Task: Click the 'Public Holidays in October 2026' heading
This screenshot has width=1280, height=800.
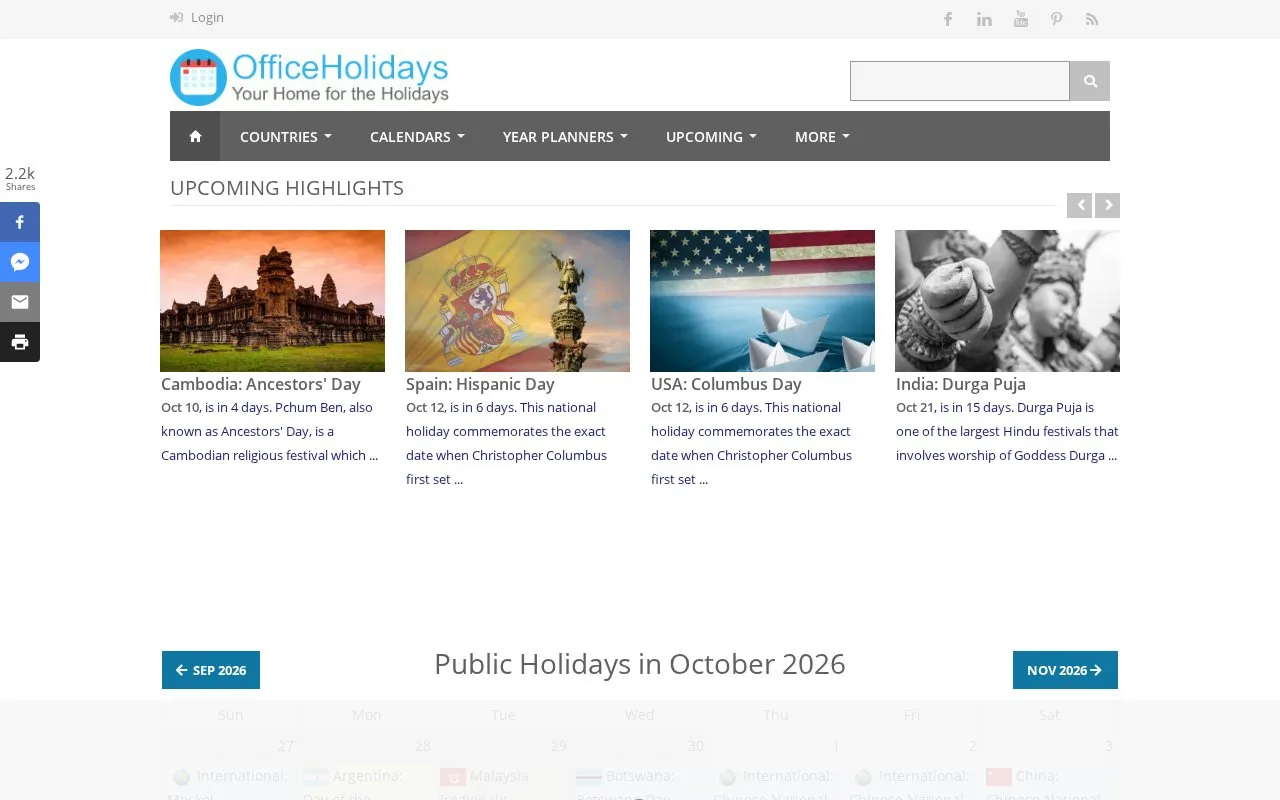Action: coord(640,664)
